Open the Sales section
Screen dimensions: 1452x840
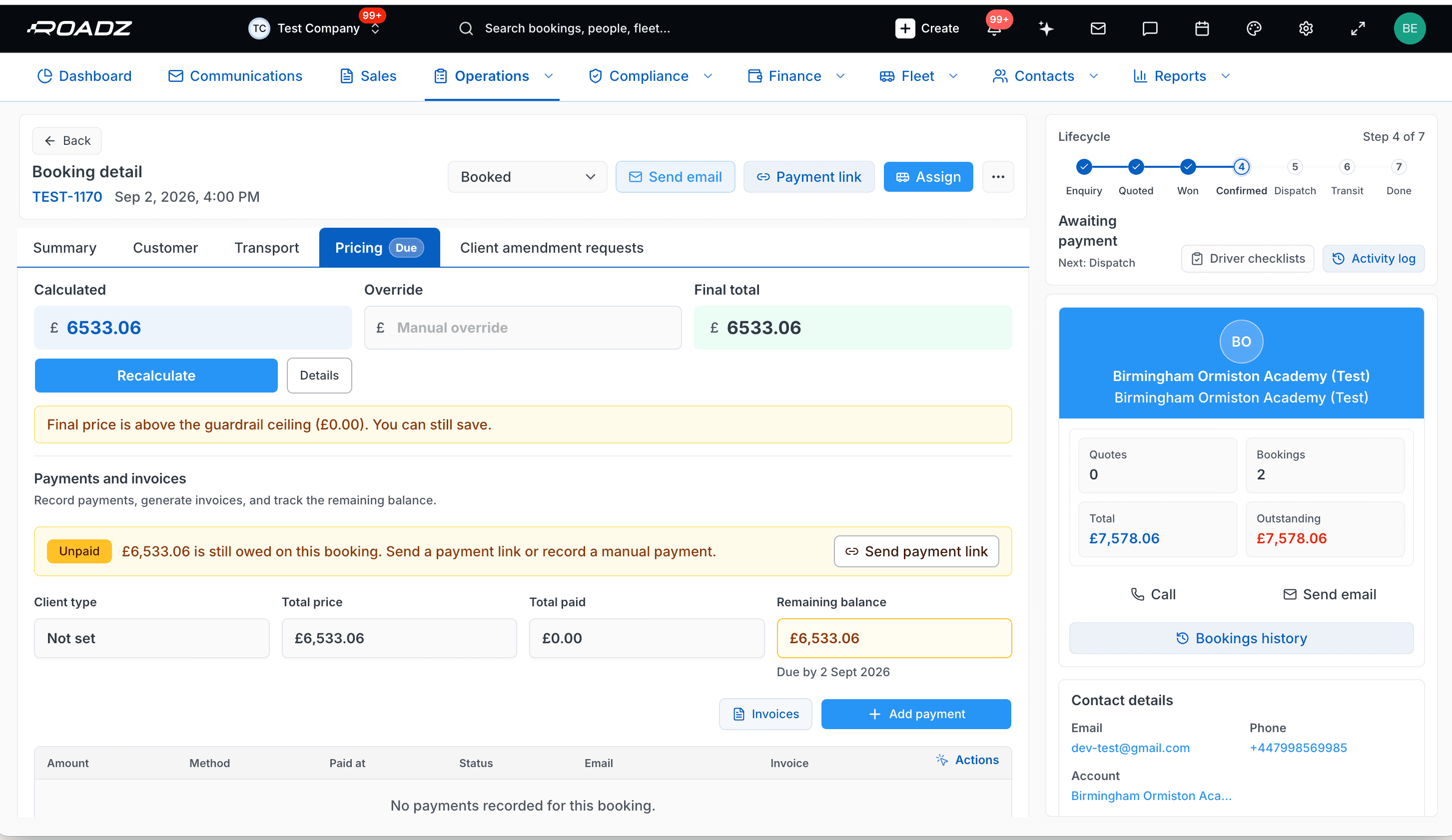(368, 76)
